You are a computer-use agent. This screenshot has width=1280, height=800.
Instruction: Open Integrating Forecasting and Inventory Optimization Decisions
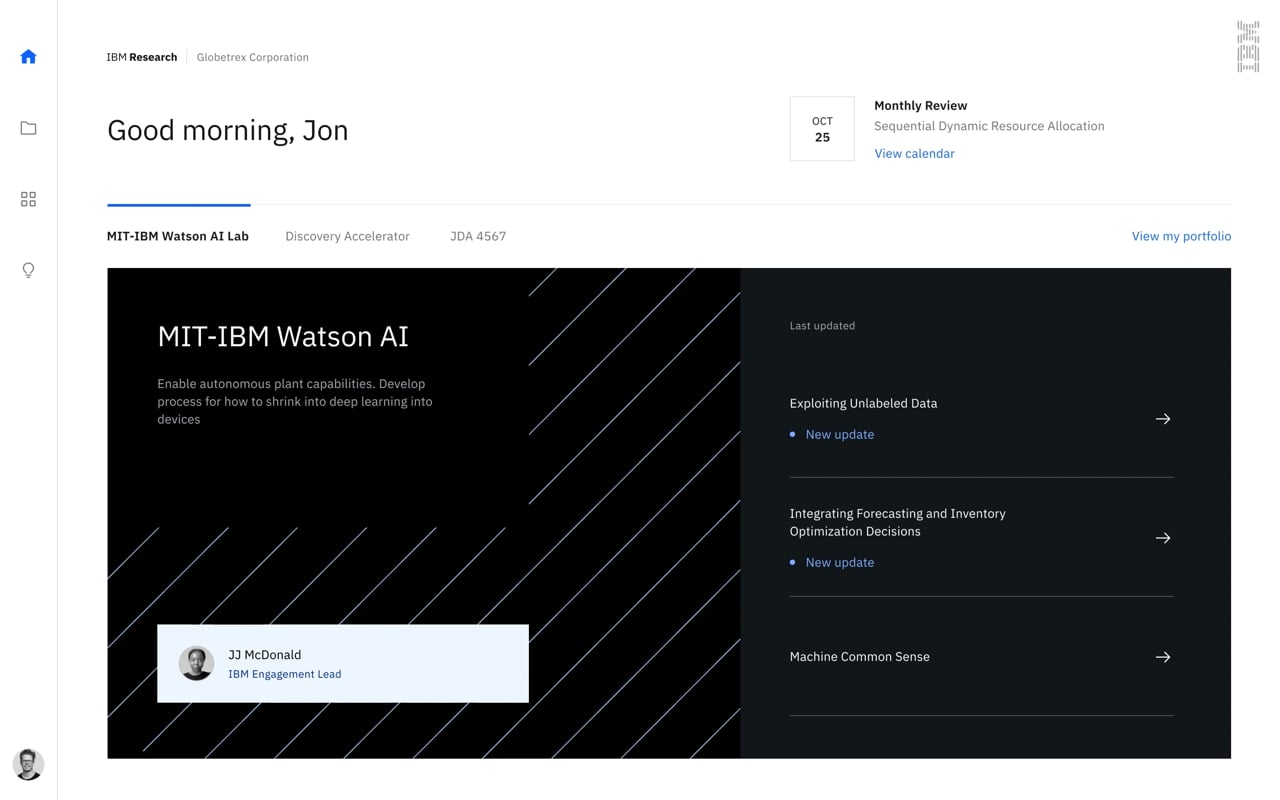click(1162, 538)
